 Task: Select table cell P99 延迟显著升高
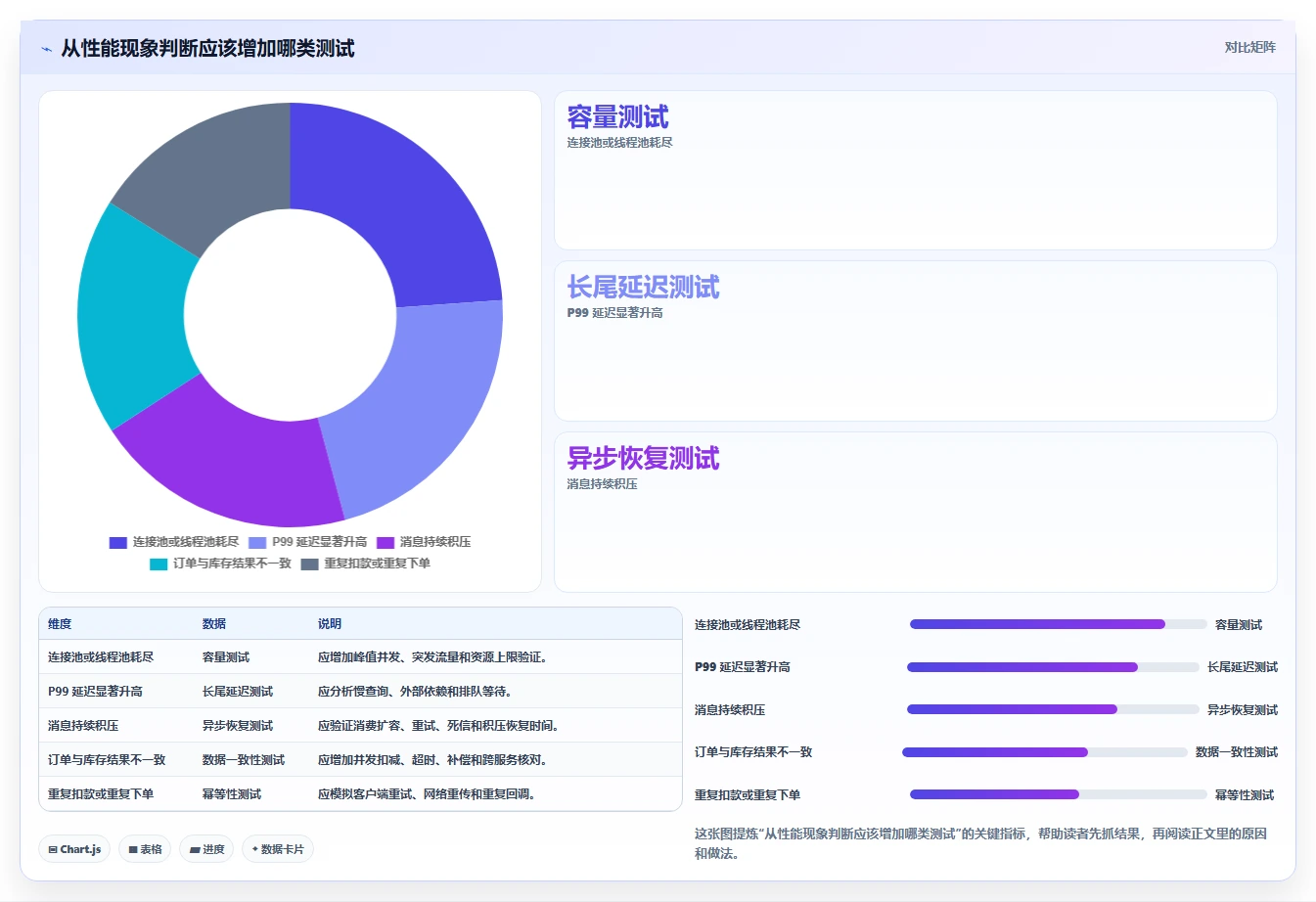pyautogui.click(x=95, y=692)
